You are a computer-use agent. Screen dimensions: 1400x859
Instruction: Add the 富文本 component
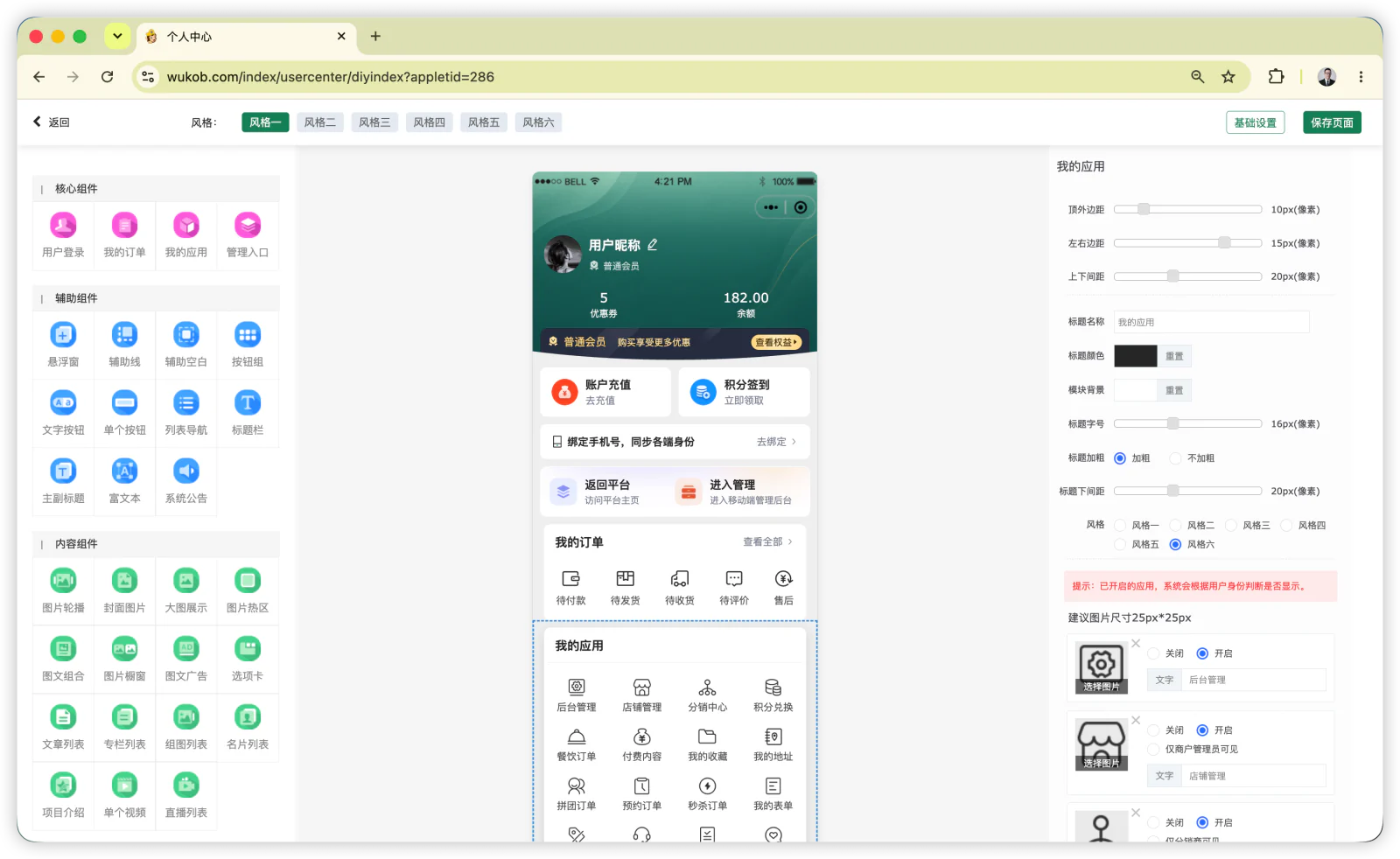pyautogui.click(x=124, y=481)
